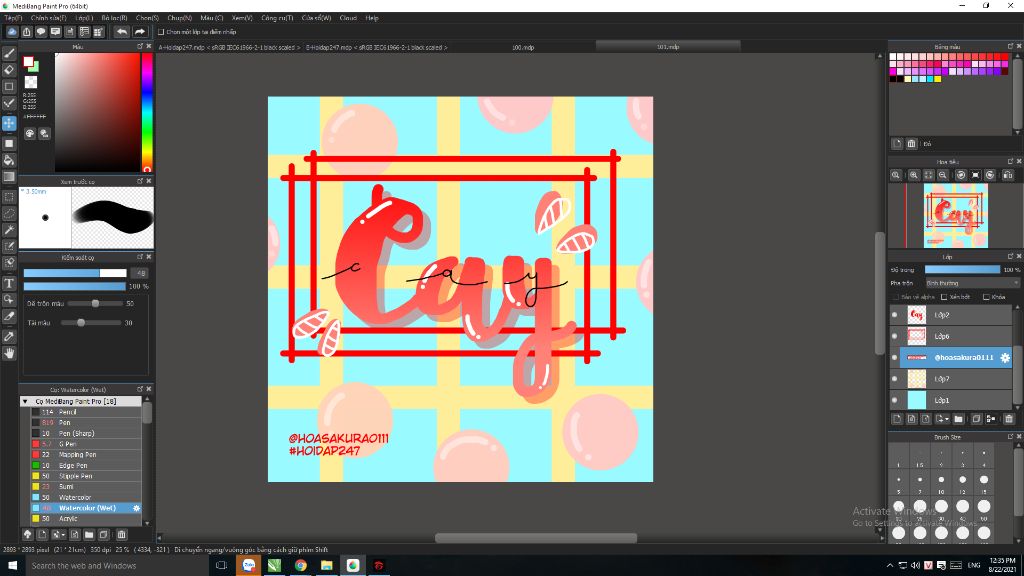
Task: Enable the Xén bớt clipping checkbox
Action: pyautogui.click(x=944, y=297)
